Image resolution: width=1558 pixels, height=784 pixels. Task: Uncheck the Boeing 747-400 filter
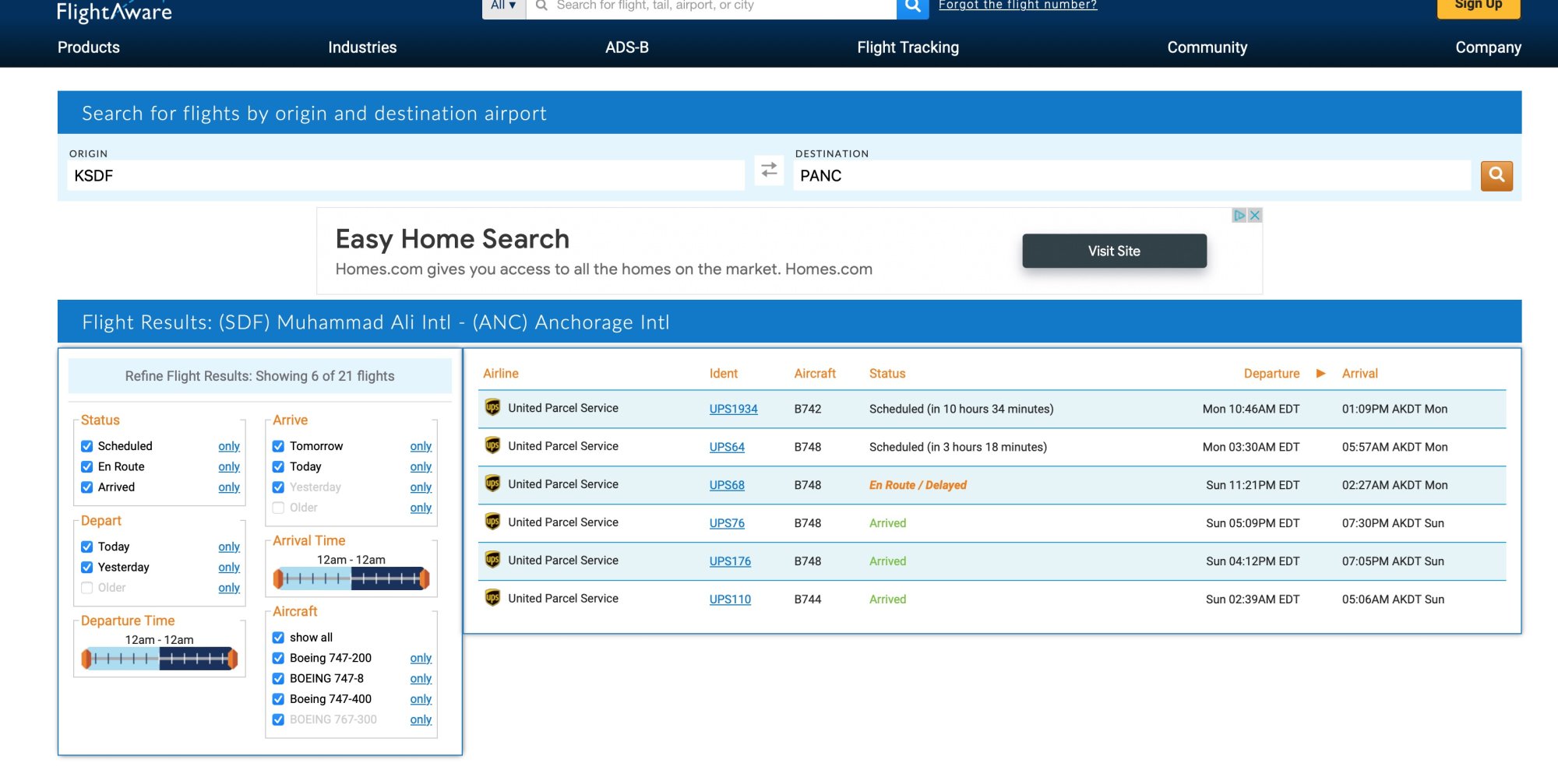[278, 699]
